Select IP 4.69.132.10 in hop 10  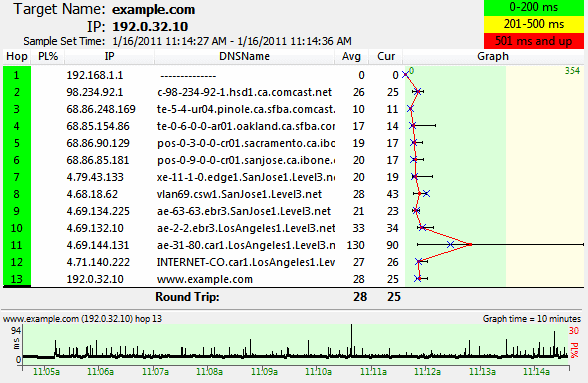pyautogui.click(x=95, y=228)
